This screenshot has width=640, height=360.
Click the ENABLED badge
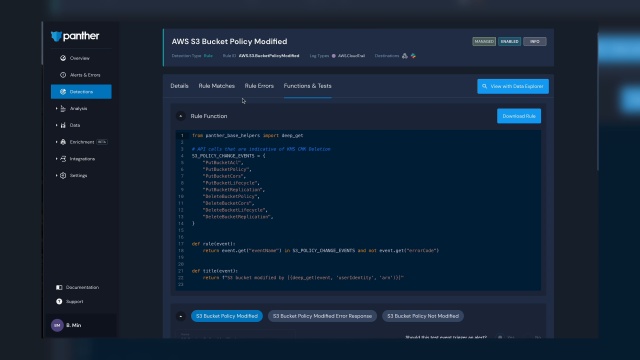pyautogui.click(x=509, y=41)
